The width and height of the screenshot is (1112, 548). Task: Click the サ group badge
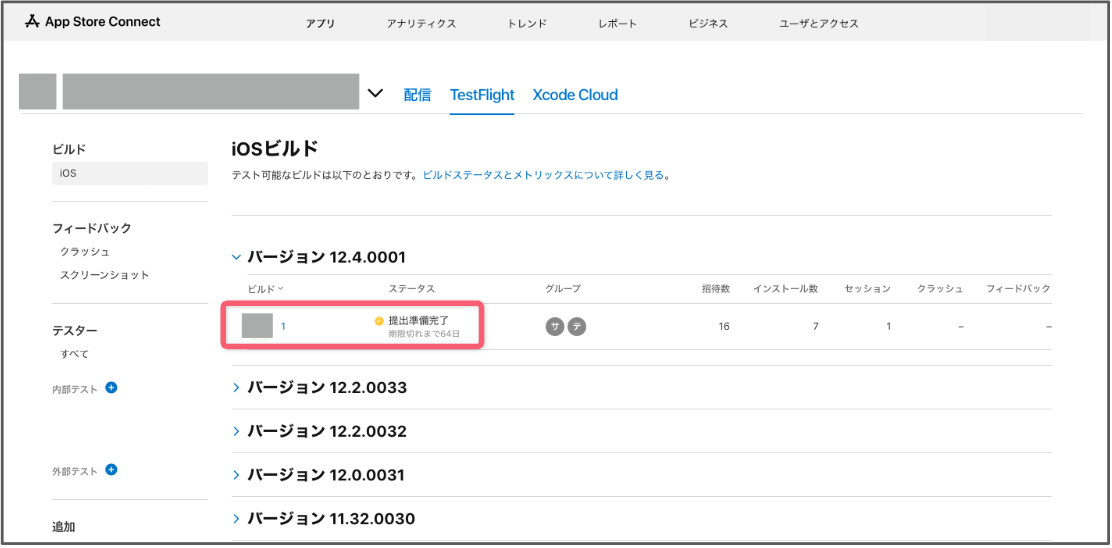pos(555,326)
